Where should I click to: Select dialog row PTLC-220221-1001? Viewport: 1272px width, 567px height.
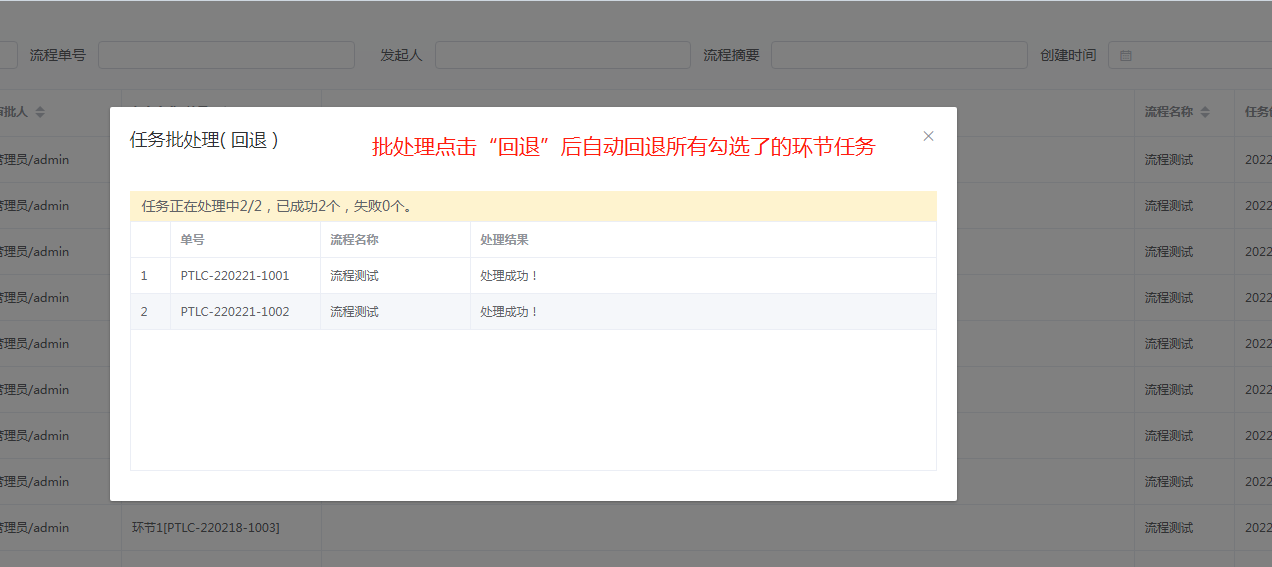[235, 276]
